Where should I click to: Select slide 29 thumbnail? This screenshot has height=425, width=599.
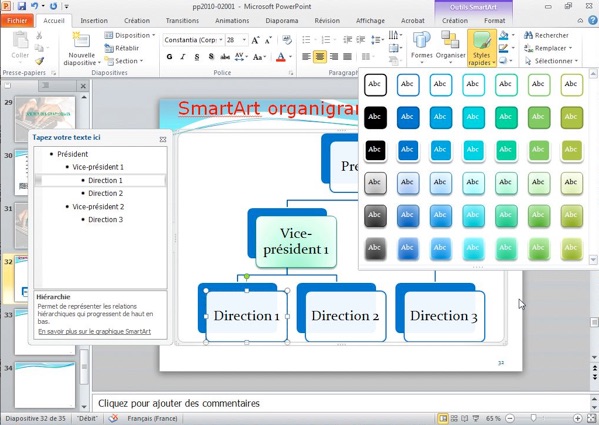pyautogui.click(x=45, y=119)
